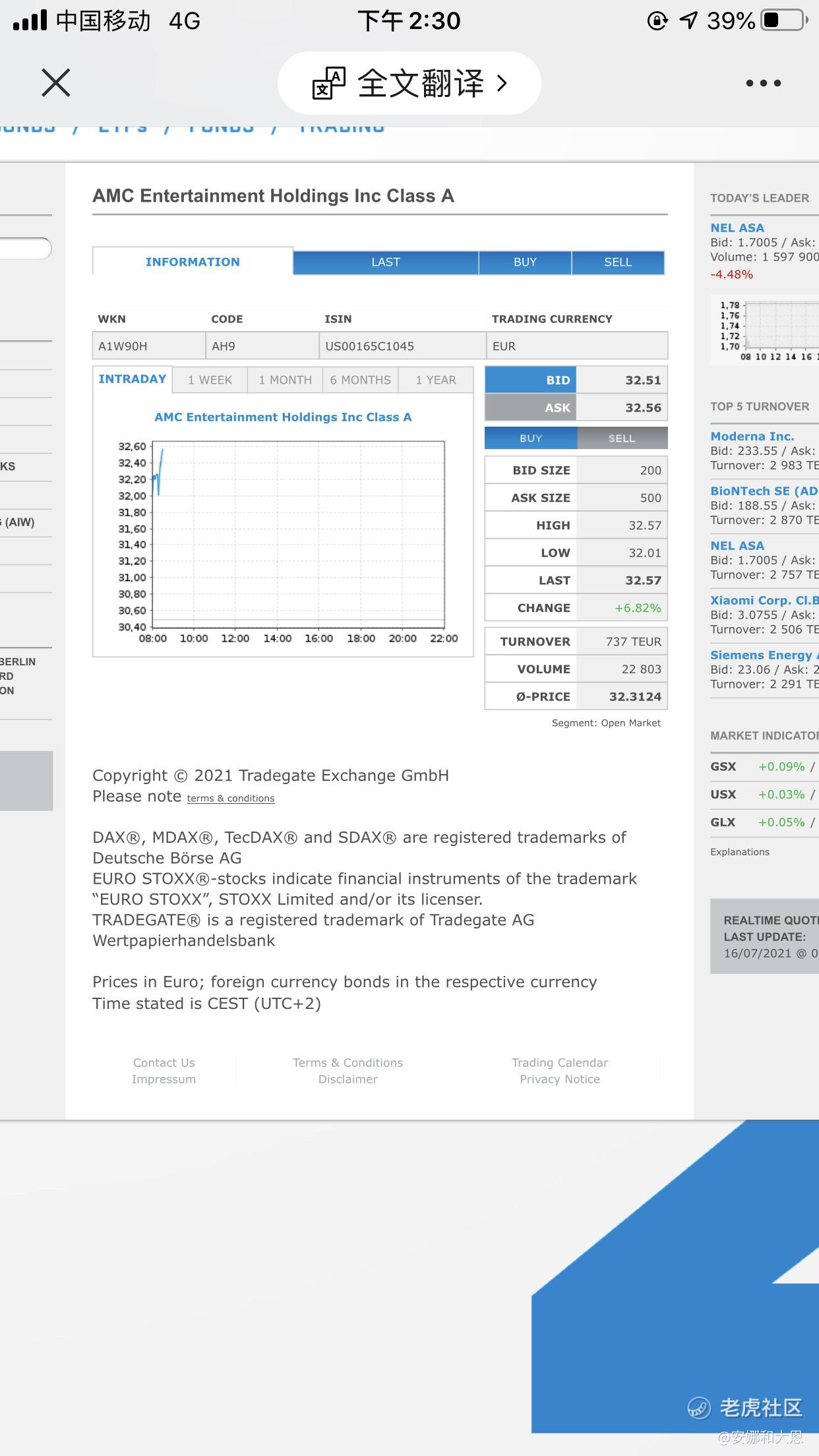This screenshot has width=819, height=1456.
Task: Open the Terms & Conditions footer link
Action: [x=348, y=1063]
